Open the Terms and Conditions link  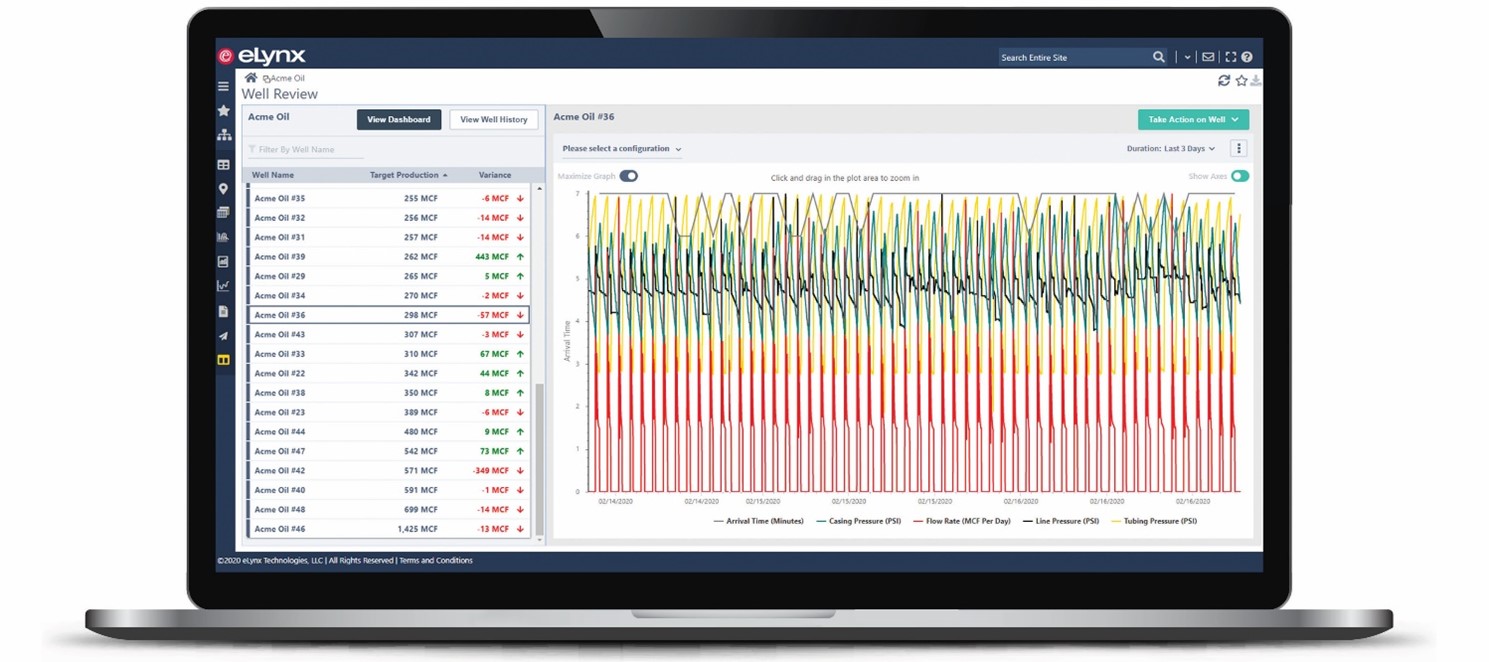pos(435,560)
